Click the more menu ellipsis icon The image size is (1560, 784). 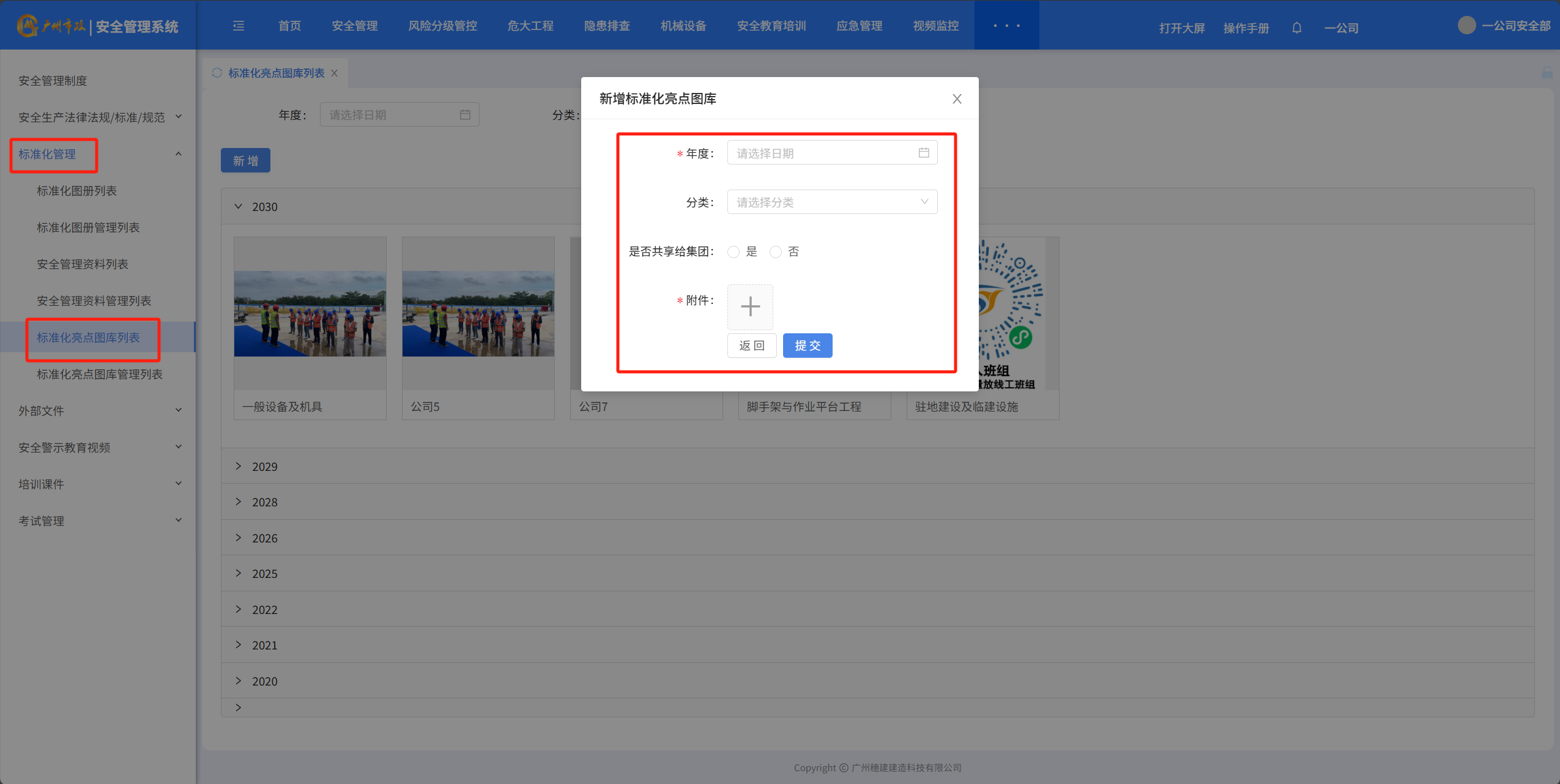pyautogui.click(x=1006, y=26)
